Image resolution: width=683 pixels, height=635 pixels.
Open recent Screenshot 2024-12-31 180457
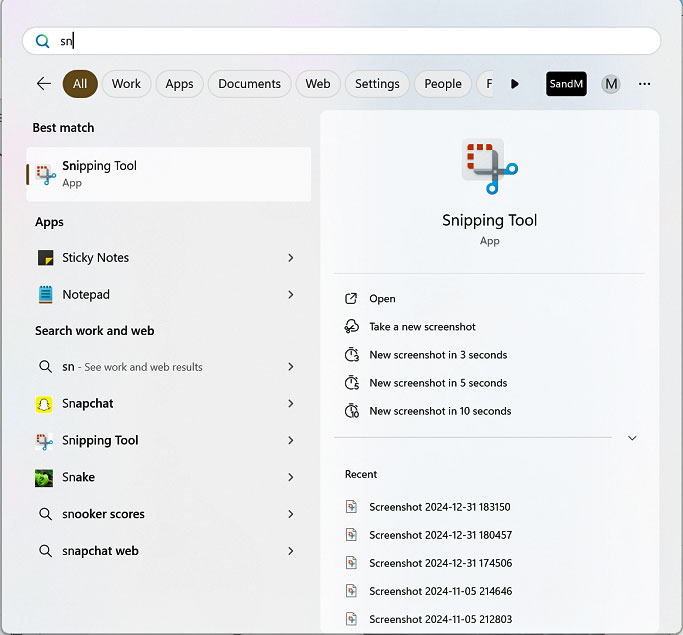click(441, 535)
